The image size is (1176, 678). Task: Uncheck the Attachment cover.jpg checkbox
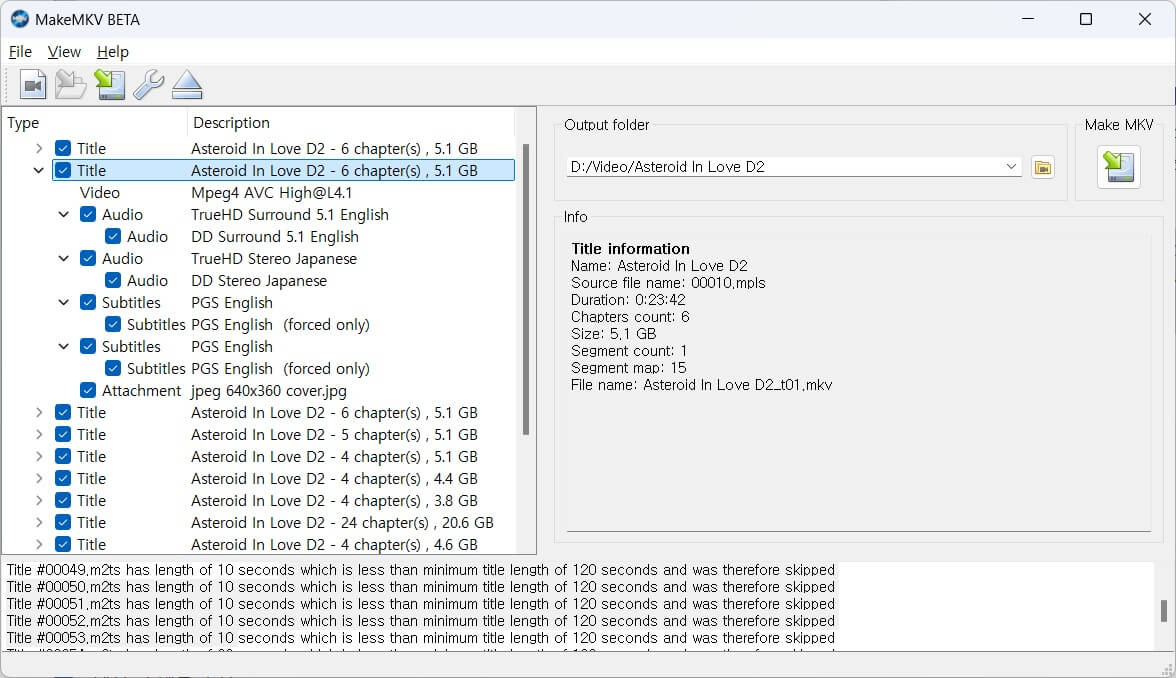pyautogui.click(x=88, y=391)
